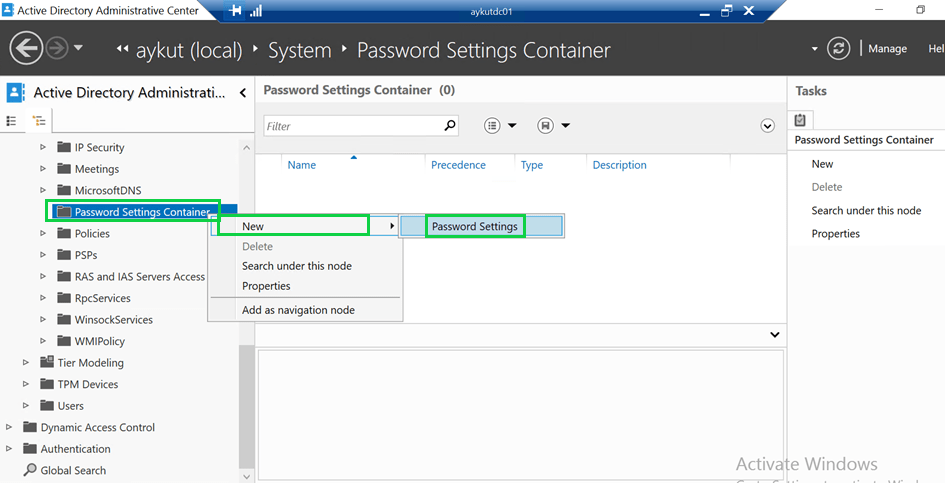Select Password Settings in the submenu
Image resolution: width=945 pixels, height=483 pixels.
tap(474, 227)
